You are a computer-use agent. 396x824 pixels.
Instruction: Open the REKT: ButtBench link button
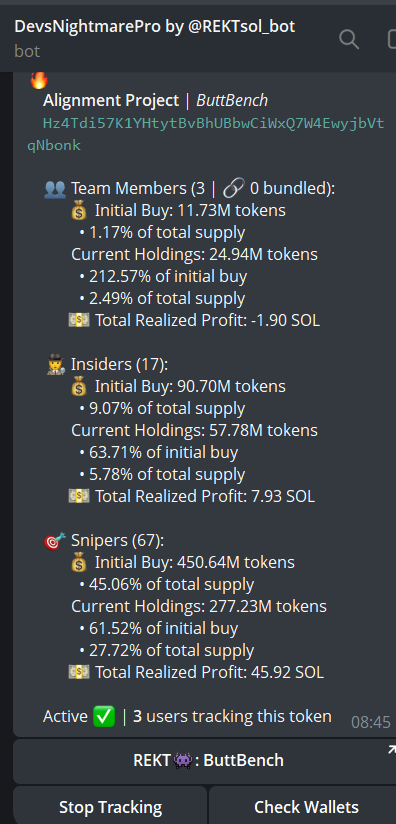click(205, 760)
